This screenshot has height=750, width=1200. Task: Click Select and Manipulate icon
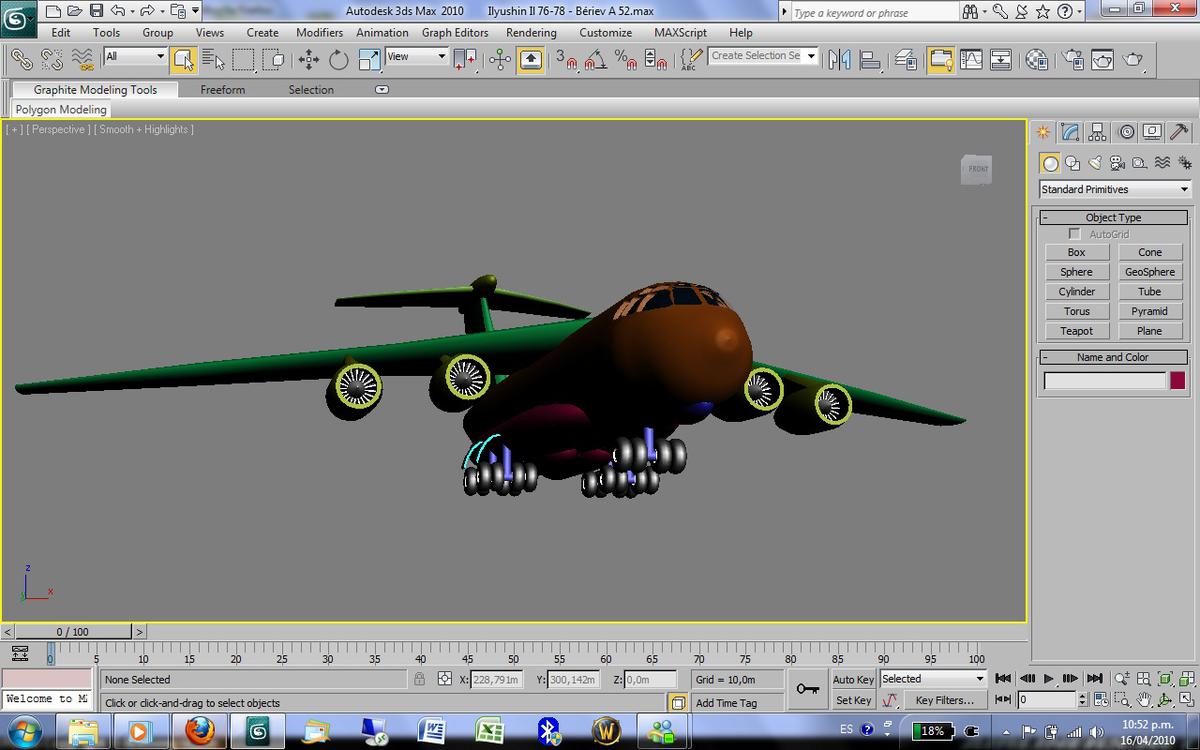500,60
